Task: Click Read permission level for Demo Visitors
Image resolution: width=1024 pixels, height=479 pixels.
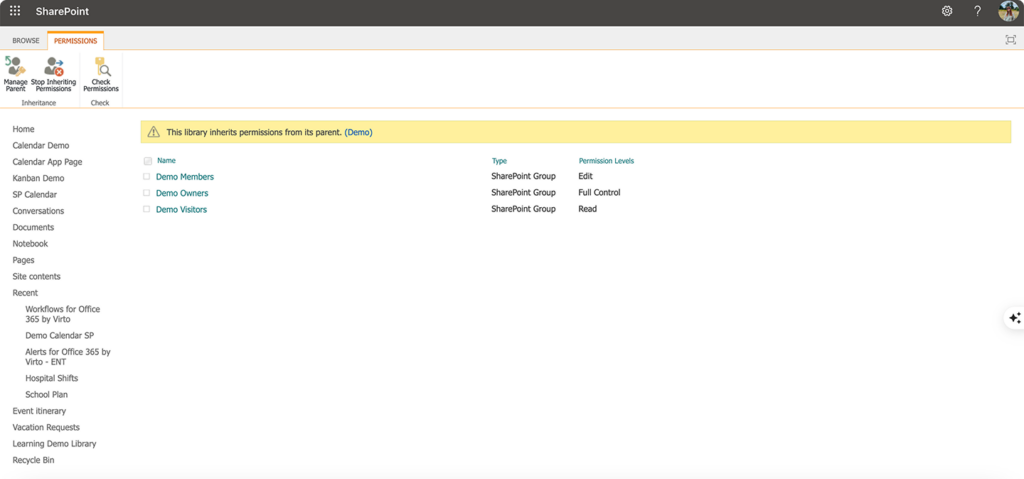Action: 588,209
